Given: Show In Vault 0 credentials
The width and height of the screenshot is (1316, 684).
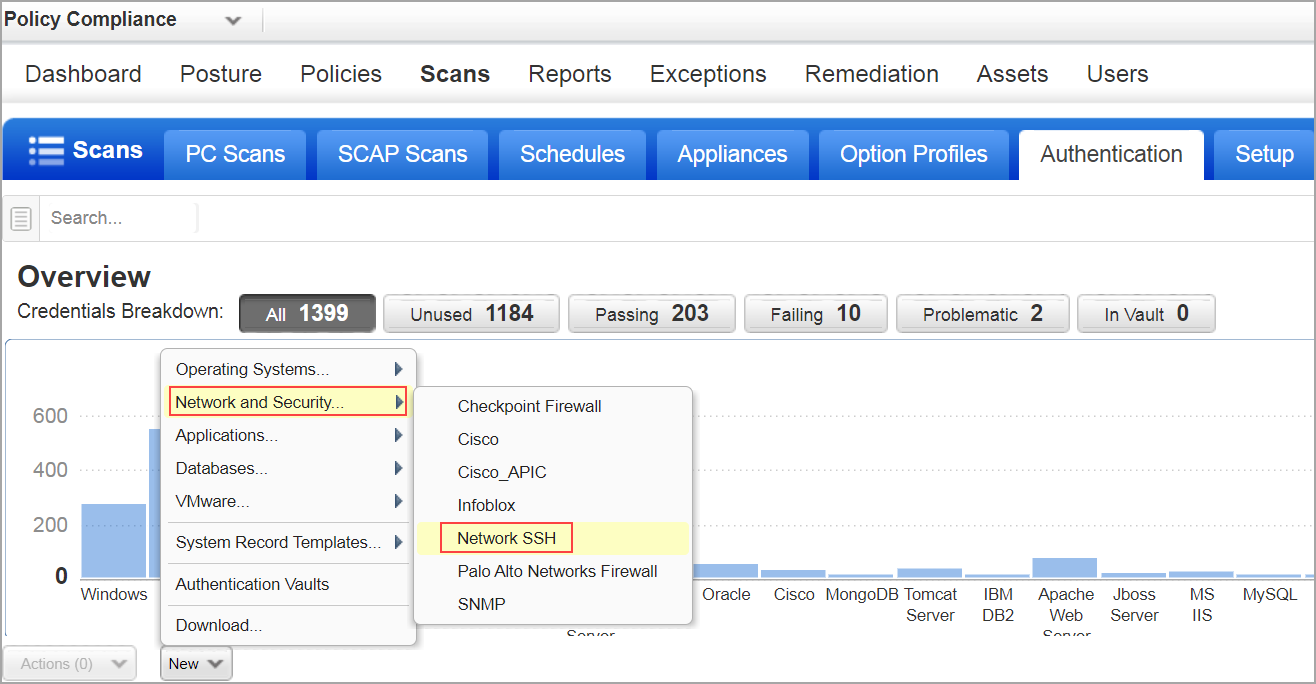Looking at the screenshot, I should click(1146, 314).
